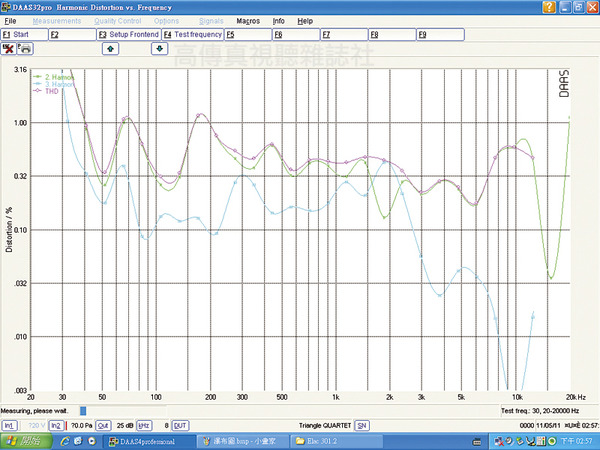Click the green round system tray icon
The width and height of the screenshot is (600, 450).
click(x=552, y=442)
